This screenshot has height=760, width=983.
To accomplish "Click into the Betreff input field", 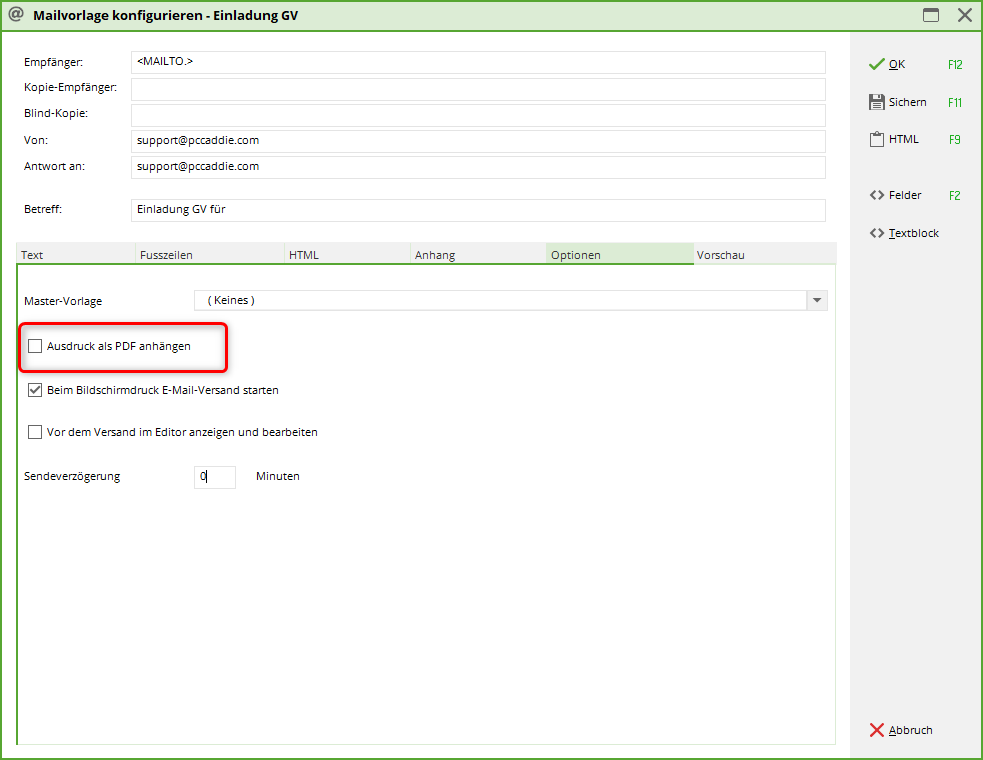I will 477,210.
